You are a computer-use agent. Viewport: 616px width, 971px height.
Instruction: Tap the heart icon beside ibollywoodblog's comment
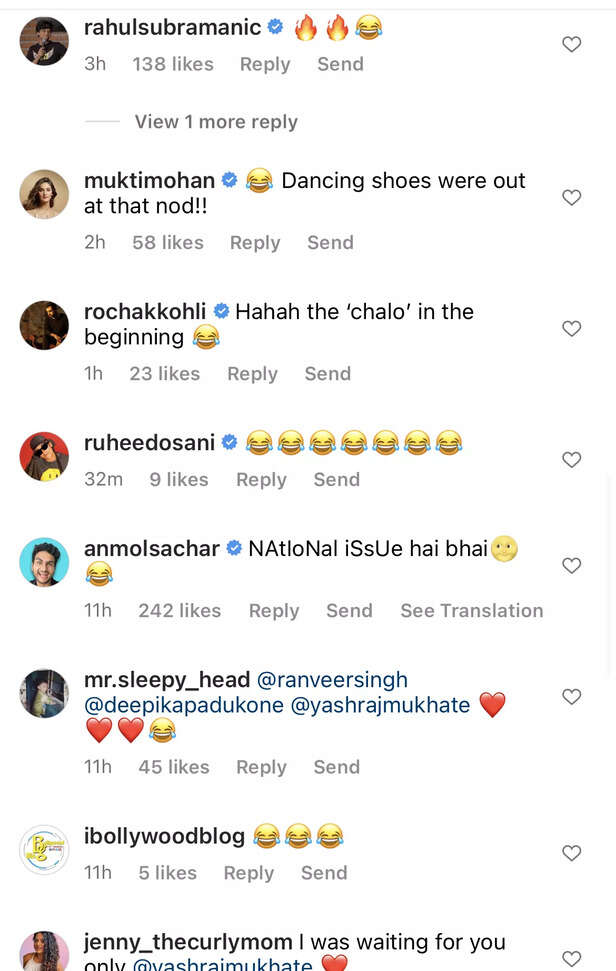(x=572, y=853)
